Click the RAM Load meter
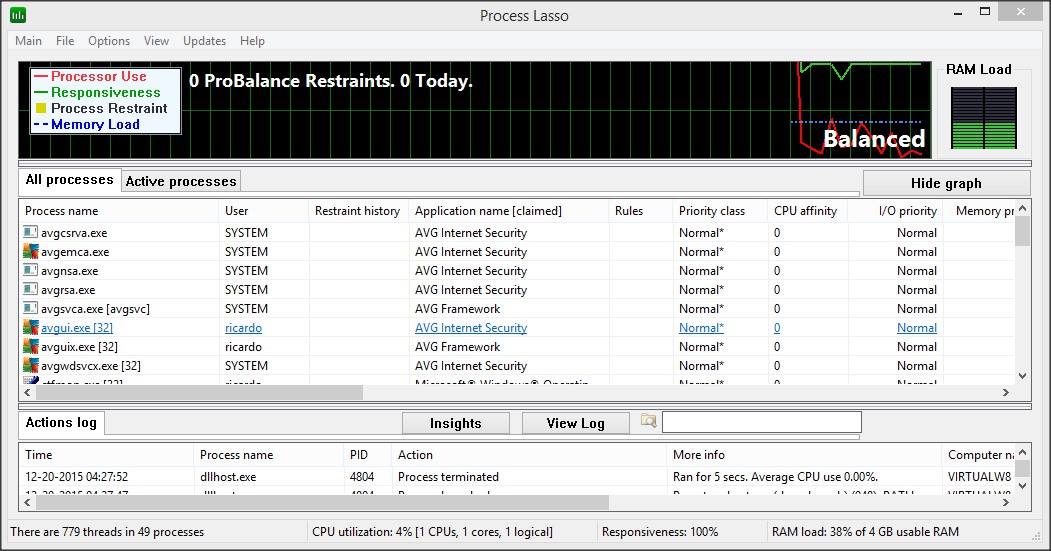Image resolution: width=1051 pixels, height=551 pixels. coord(983,118)
